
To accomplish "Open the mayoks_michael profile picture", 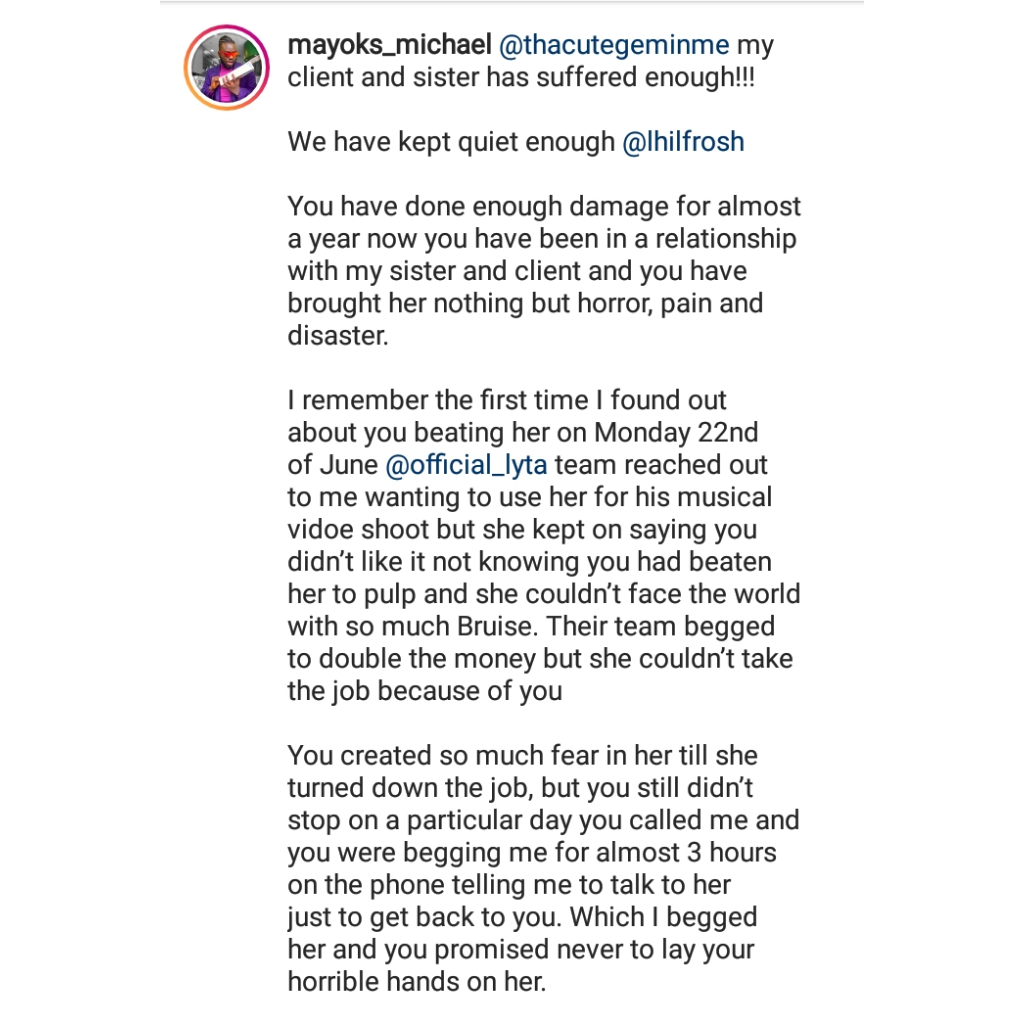I will tap(227, 67).
